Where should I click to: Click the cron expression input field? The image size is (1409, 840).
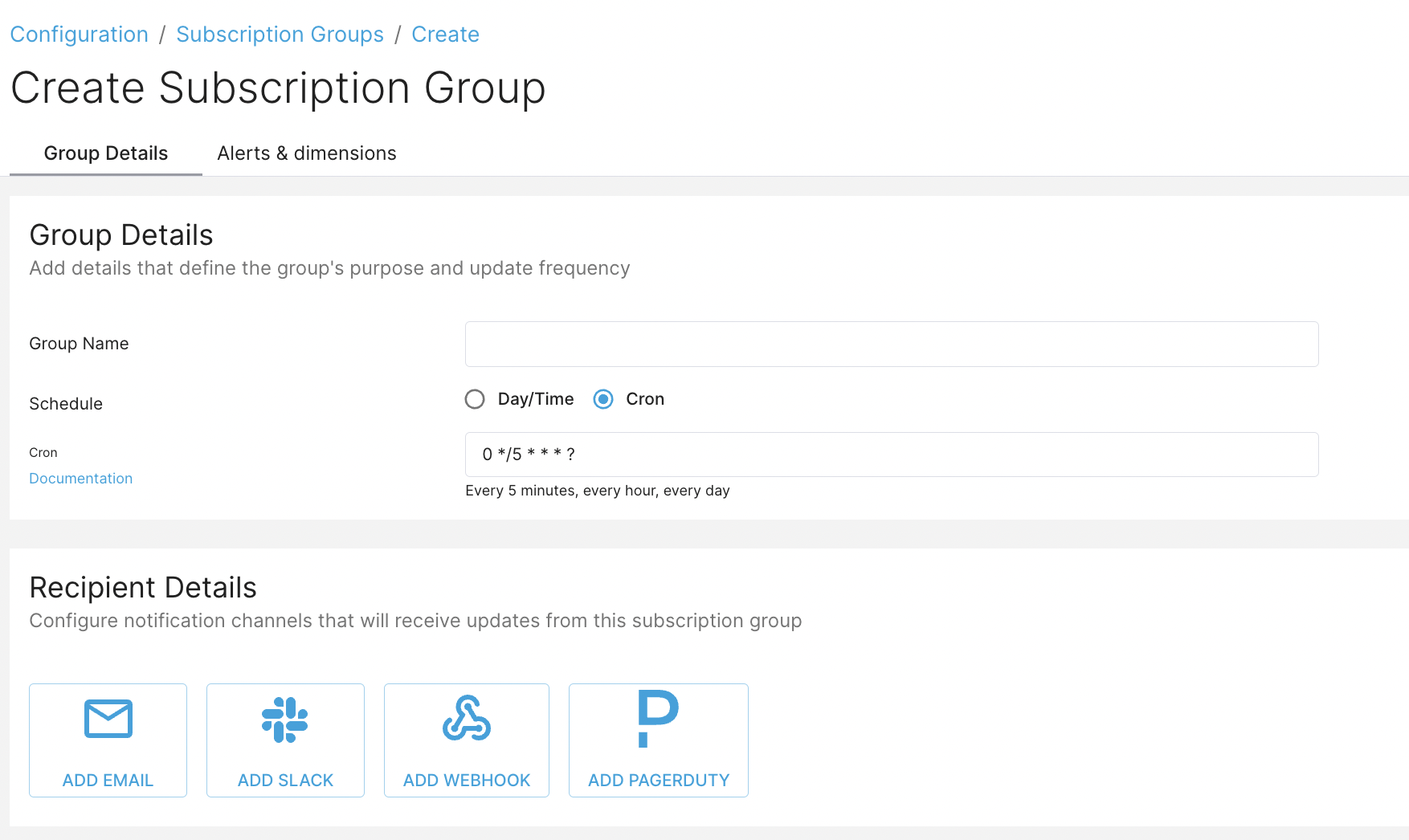[x=892, y=455]
